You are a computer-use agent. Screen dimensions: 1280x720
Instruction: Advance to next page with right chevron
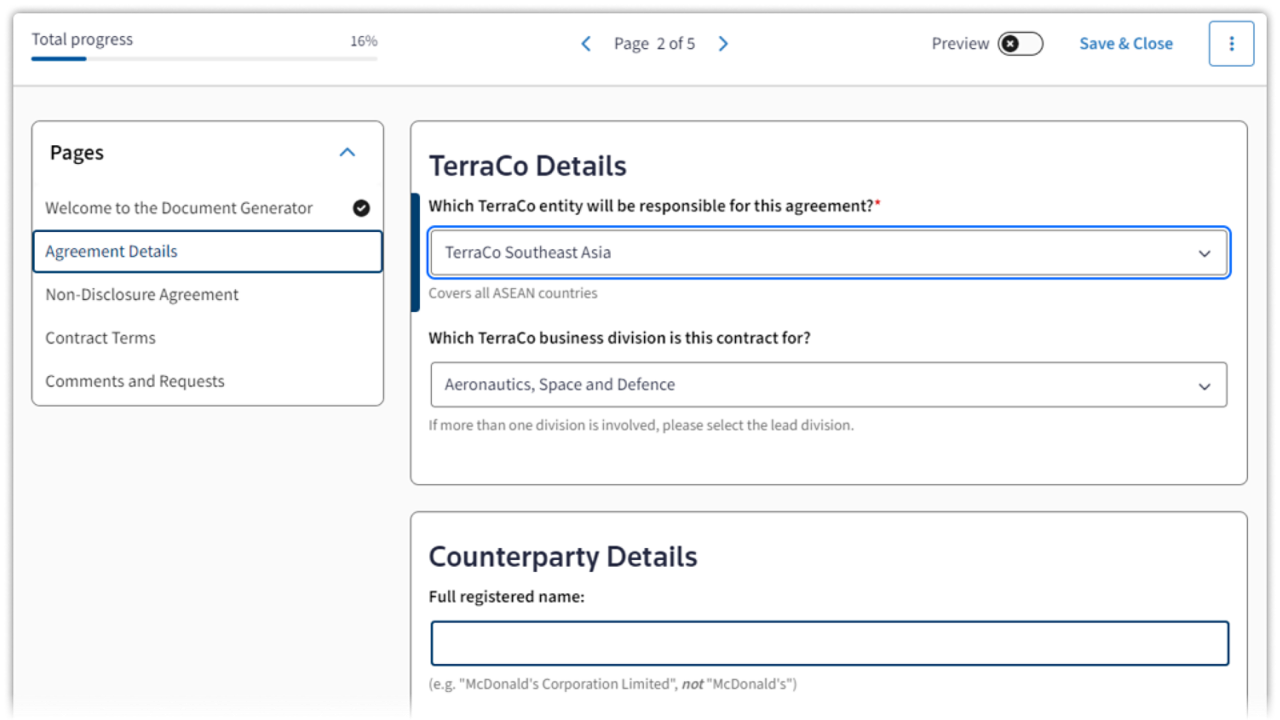pyautogui.click(x=723, y=44)
